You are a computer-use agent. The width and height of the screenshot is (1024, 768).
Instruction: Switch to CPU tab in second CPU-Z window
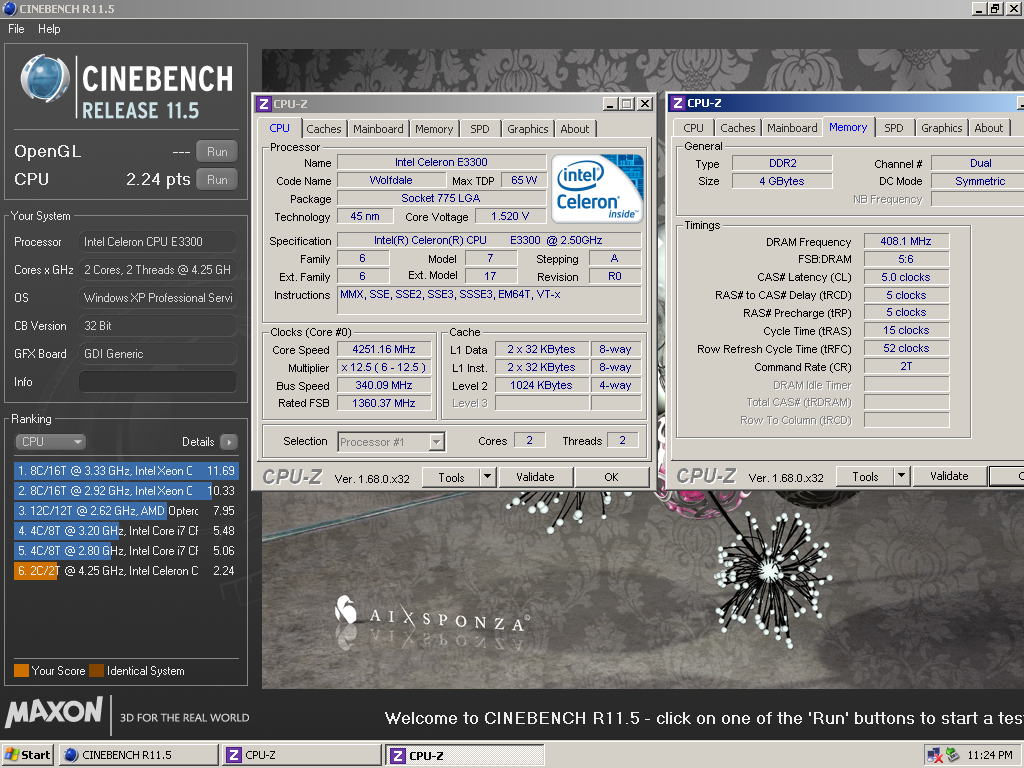tap(694, 128)
